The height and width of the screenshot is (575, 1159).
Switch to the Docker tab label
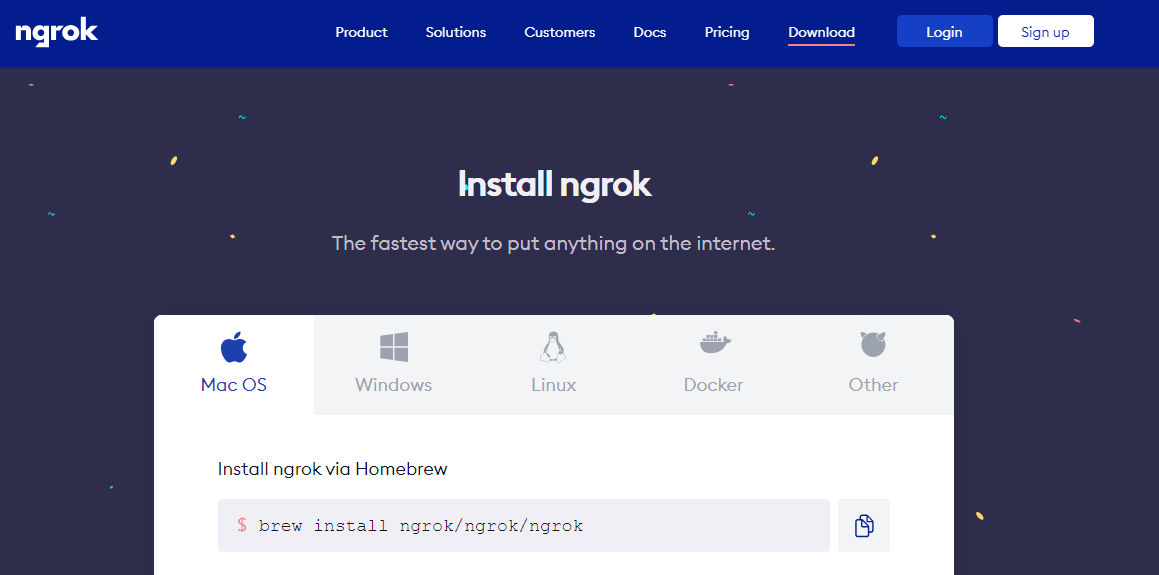(x=713, y=385)
